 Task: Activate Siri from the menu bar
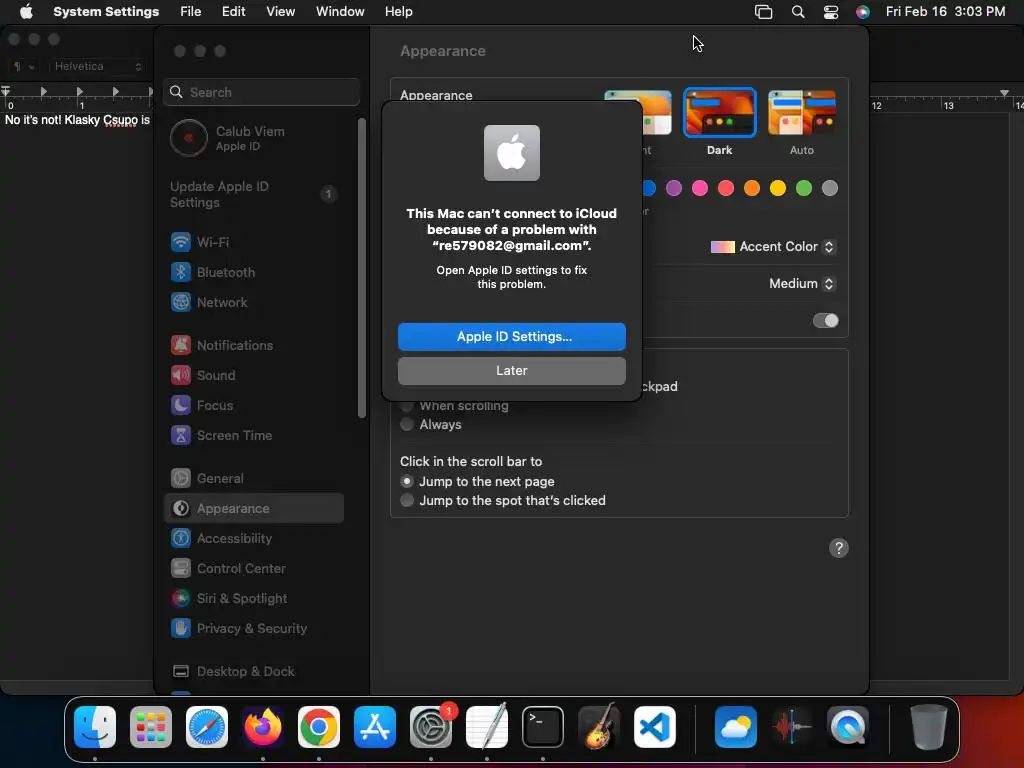[x=863, y=12]
